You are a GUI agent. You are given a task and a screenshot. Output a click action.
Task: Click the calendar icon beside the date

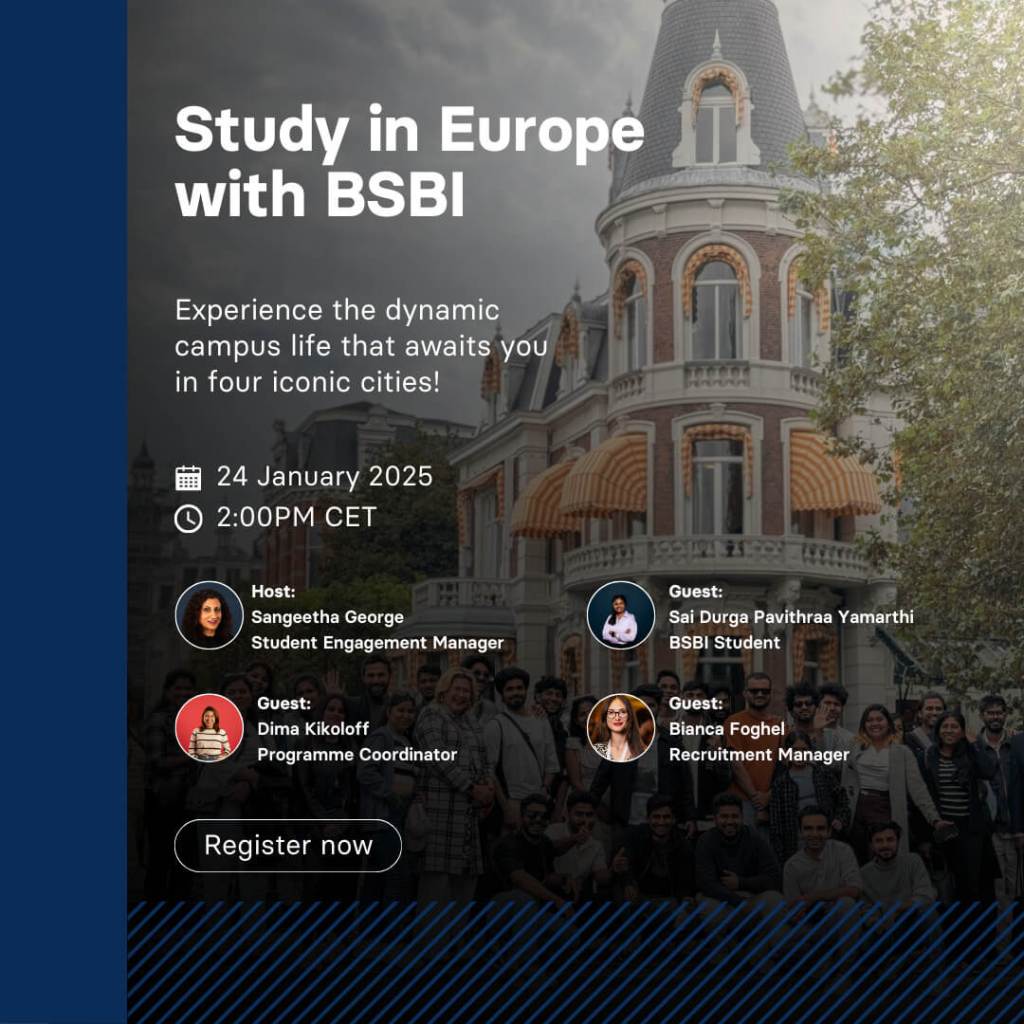188,477
